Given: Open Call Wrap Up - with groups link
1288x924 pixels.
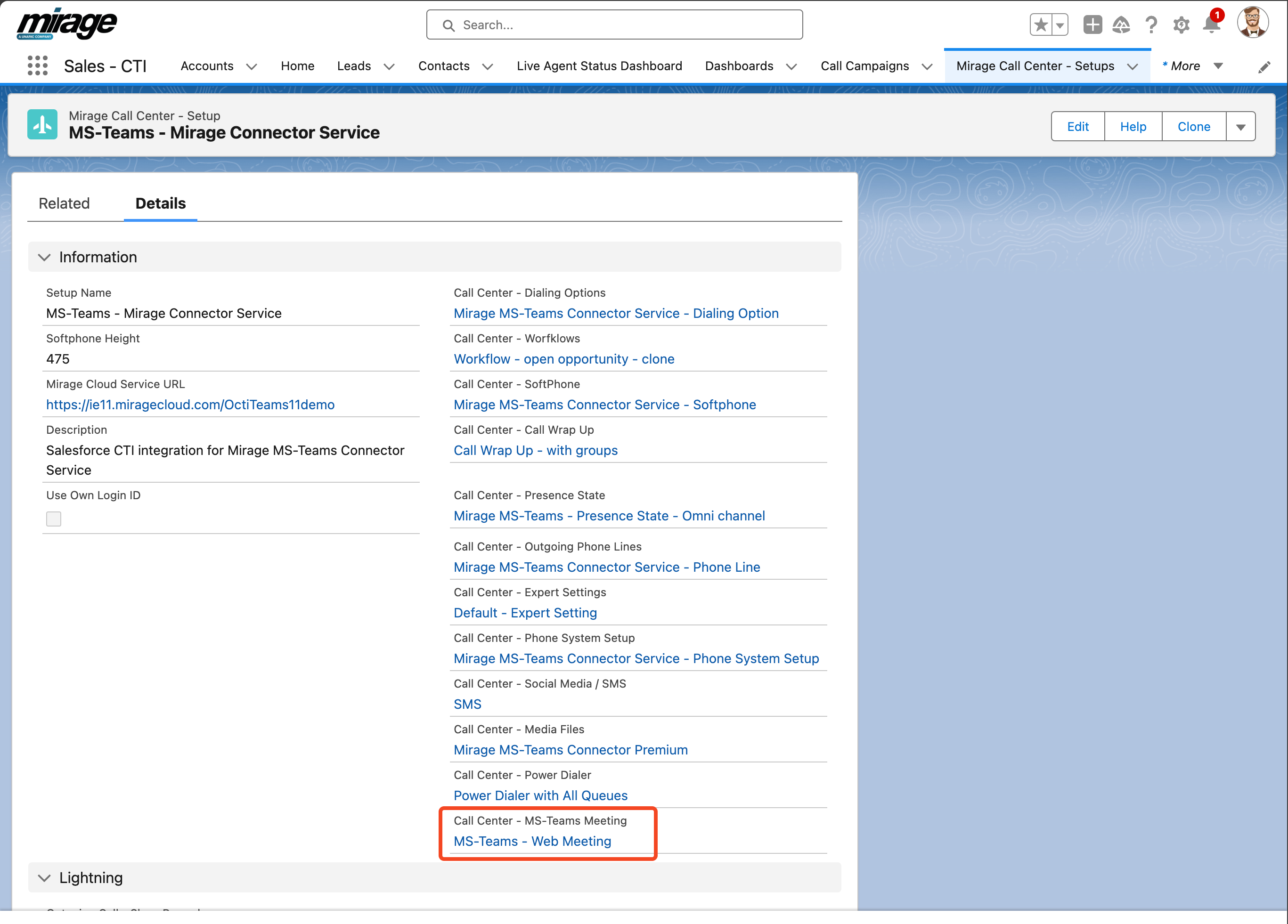Looking at the screenshot, I should point(536,450).
